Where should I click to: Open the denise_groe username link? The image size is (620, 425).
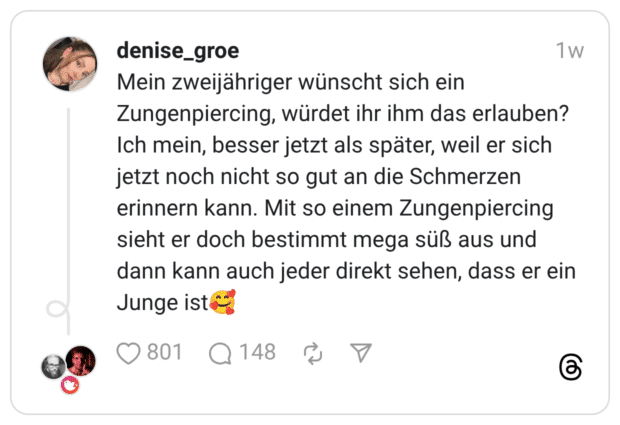click(178, 51)
